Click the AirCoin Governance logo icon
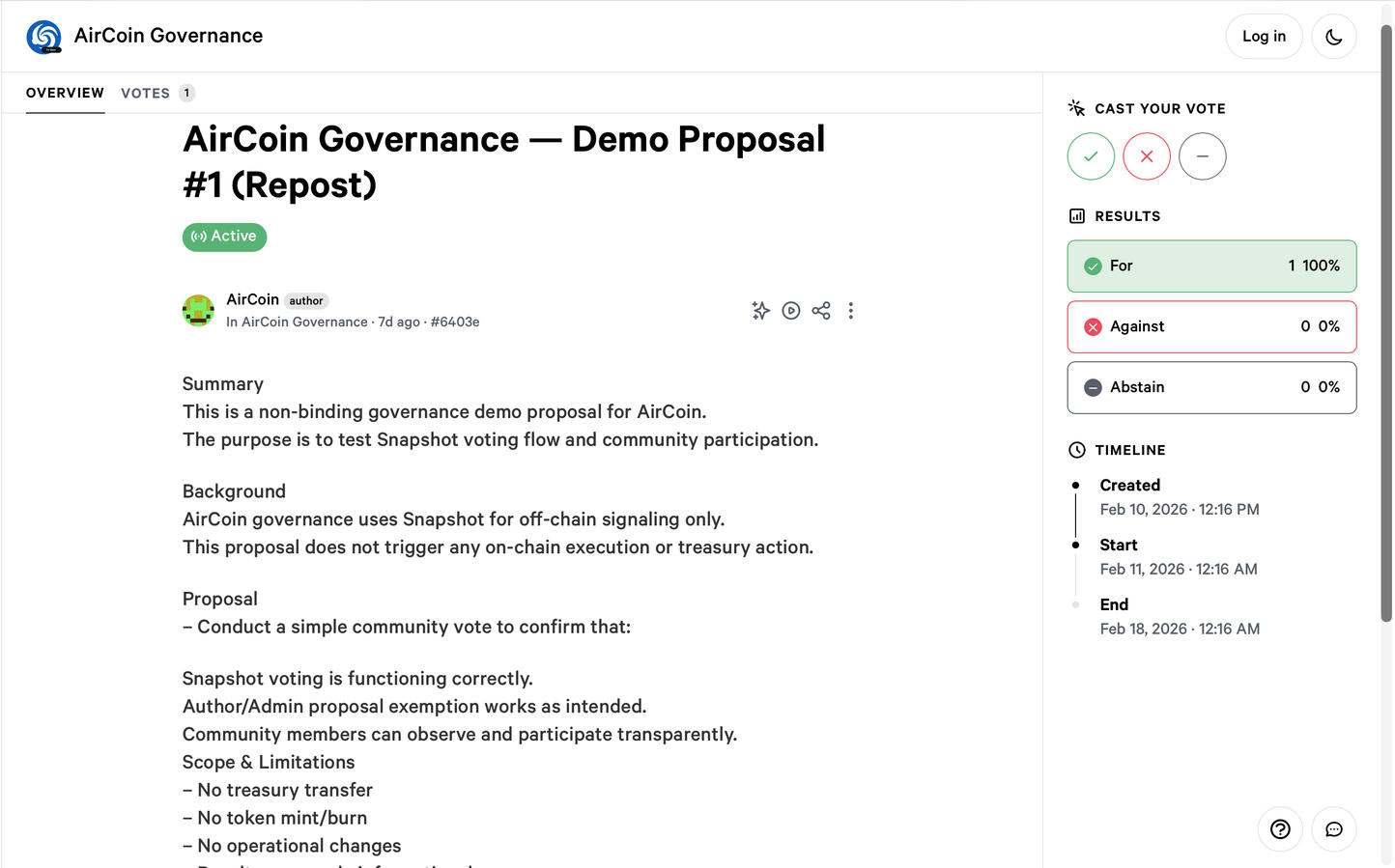 [43, 37]
